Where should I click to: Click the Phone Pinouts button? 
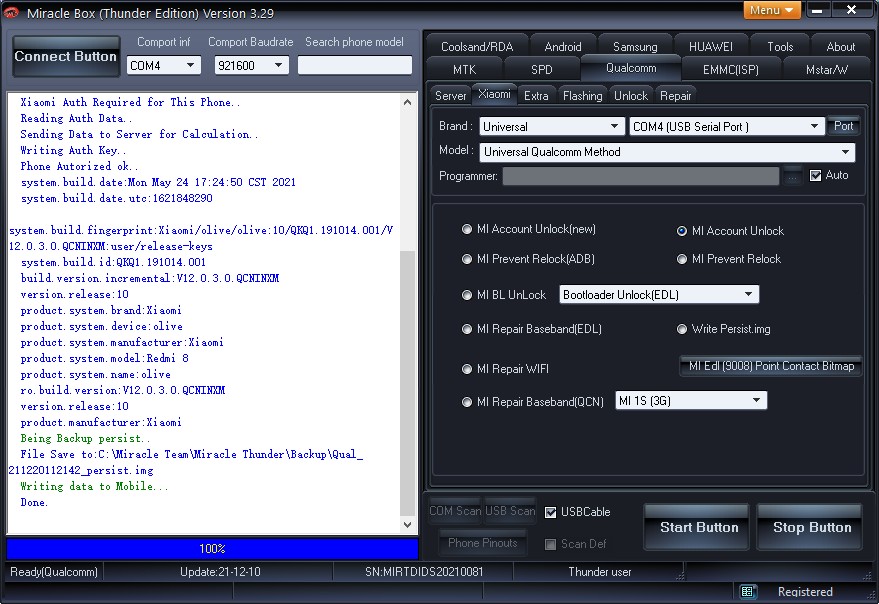point(483,543)
